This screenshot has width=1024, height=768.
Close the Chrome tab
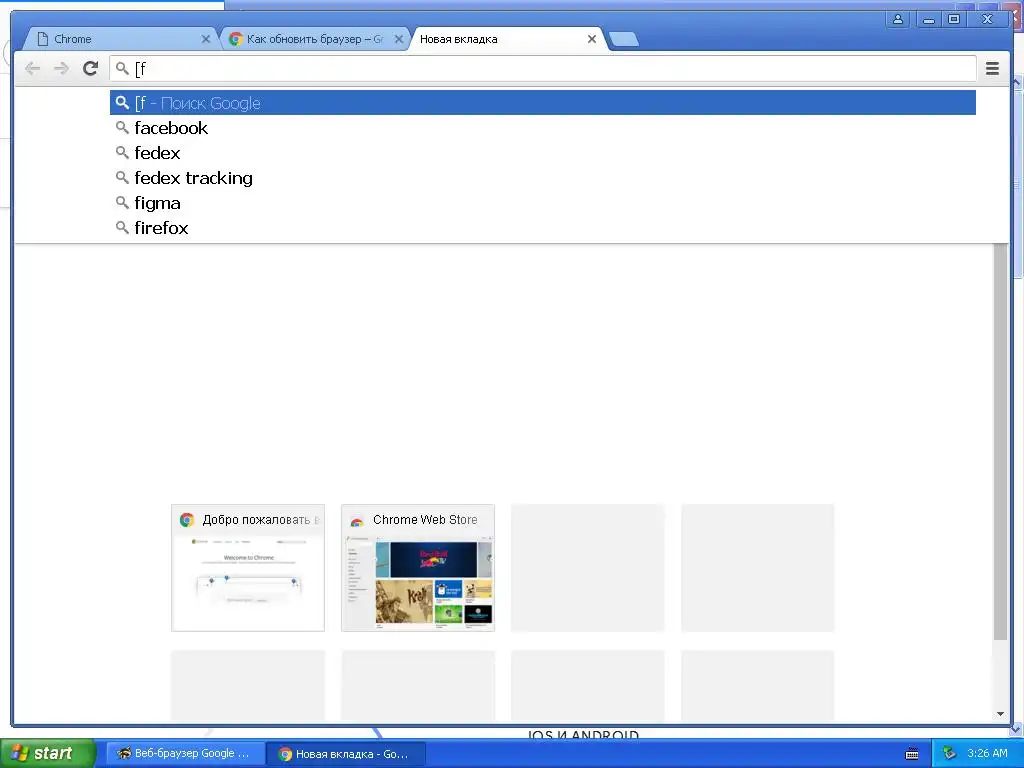pyautogui.click(x=206, y=39)
